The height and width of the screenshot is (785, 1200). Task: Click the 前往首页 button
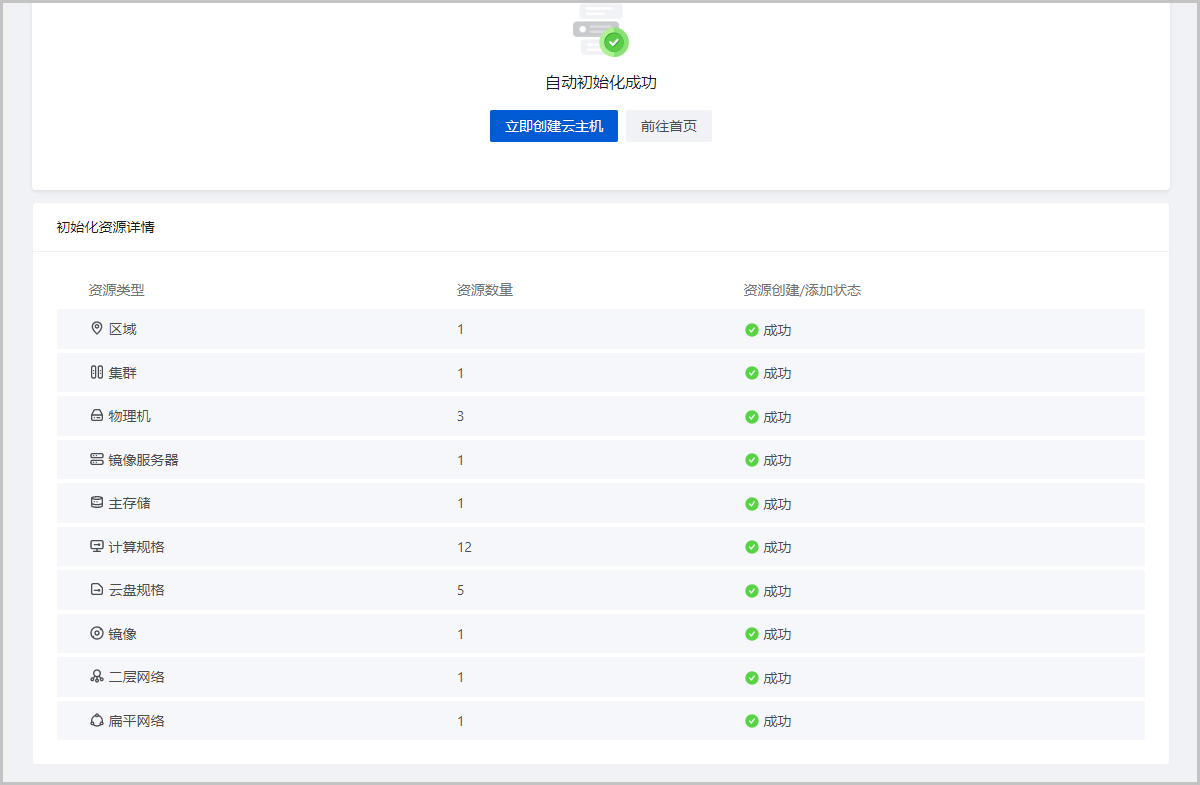[x=668, y=126]
